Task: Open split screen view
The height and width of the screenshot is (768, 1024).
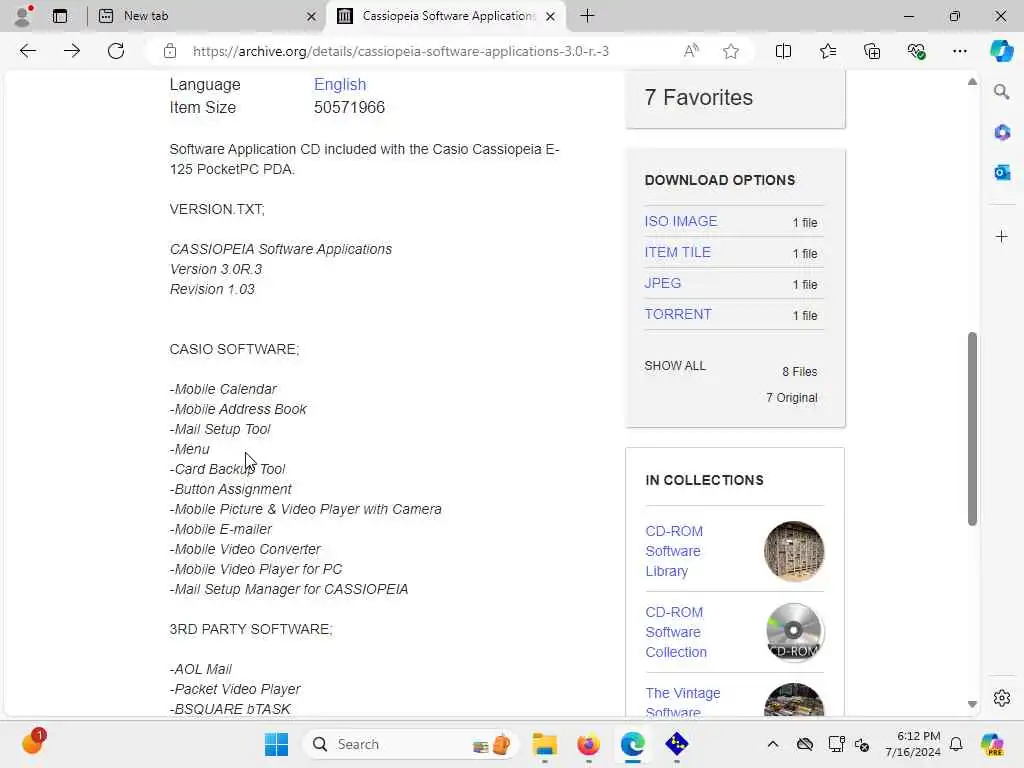Action: pos(783,51)
